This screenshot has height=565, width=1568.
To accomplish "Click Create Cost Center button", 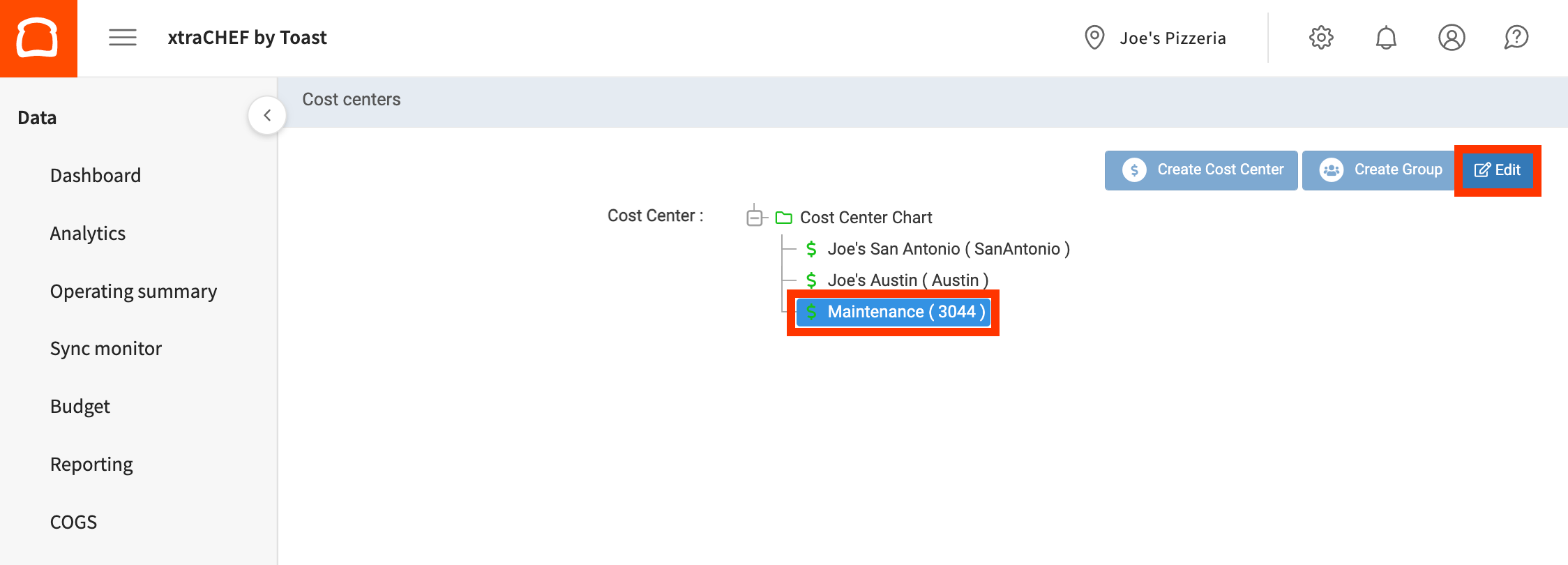I will 1201,170.
